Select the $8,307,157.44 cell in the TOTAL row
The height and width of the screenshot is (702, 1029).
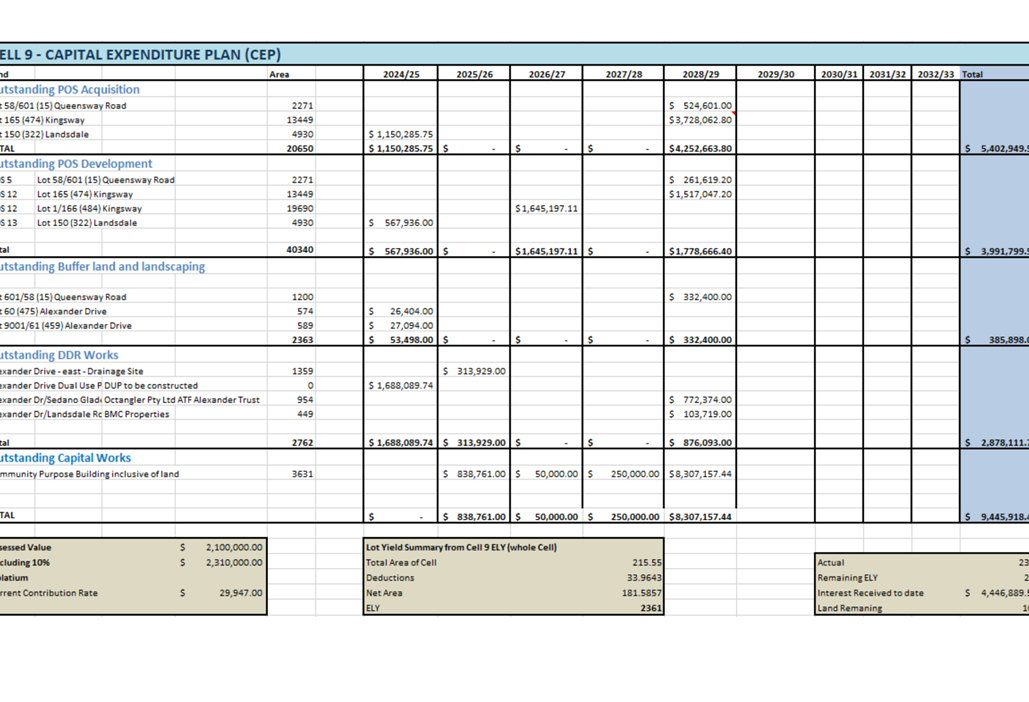(x=700, y=517)
